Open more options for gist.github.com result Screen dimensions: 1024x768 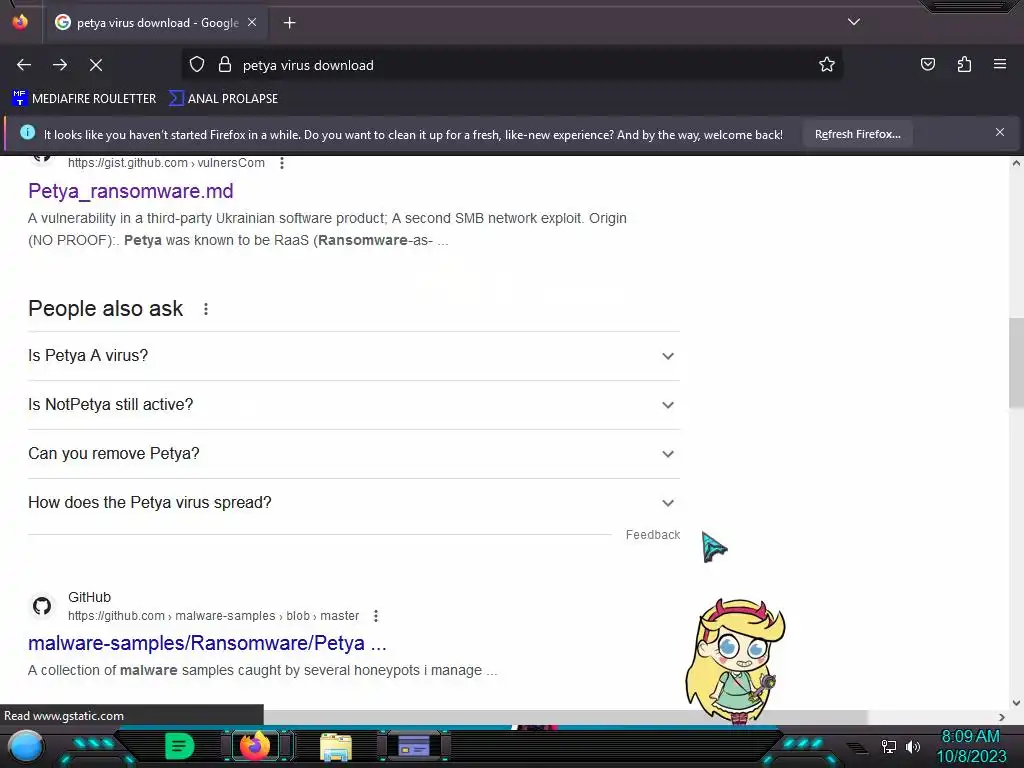click(281, 163)
